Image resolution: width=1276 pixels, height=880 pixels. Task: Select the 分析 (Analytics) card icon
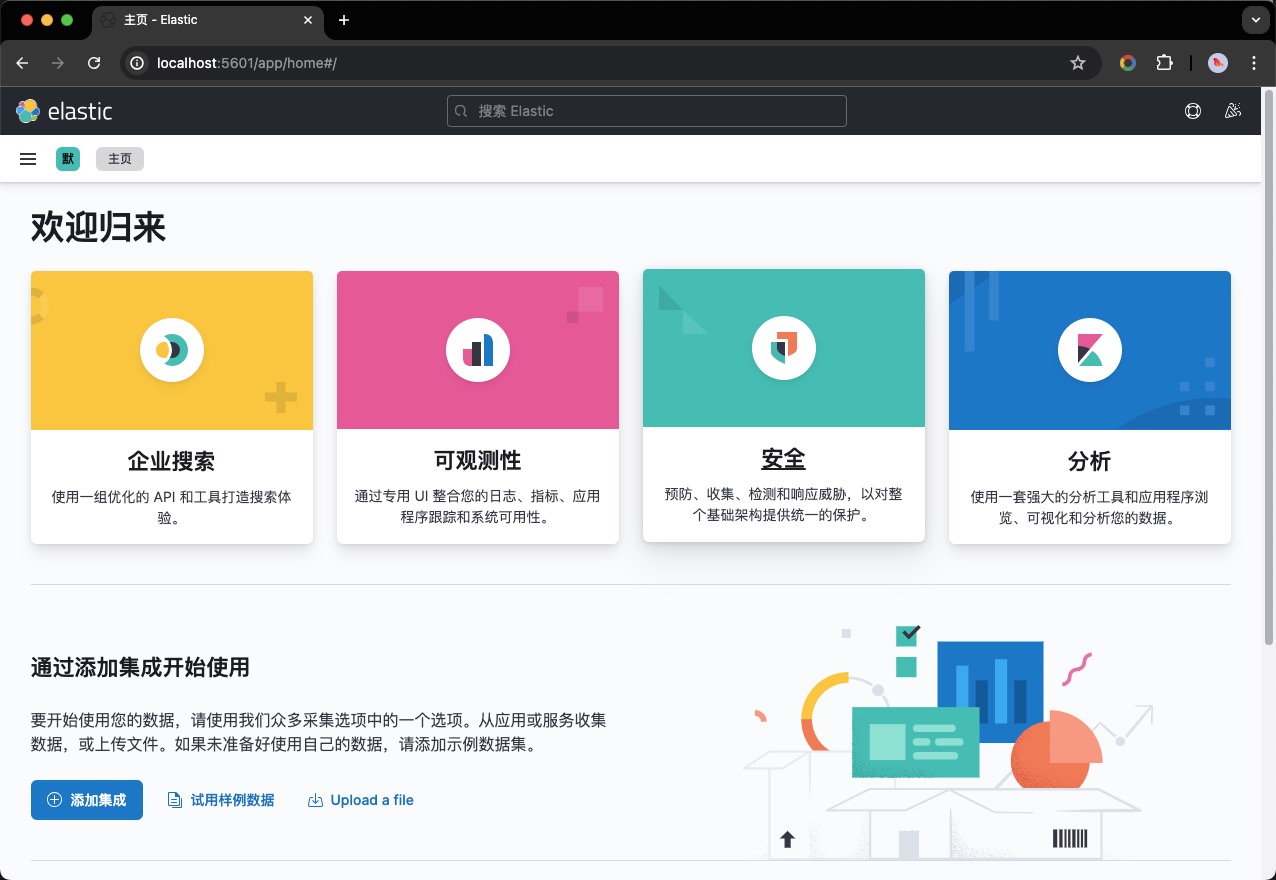(x=1089, y=350)
